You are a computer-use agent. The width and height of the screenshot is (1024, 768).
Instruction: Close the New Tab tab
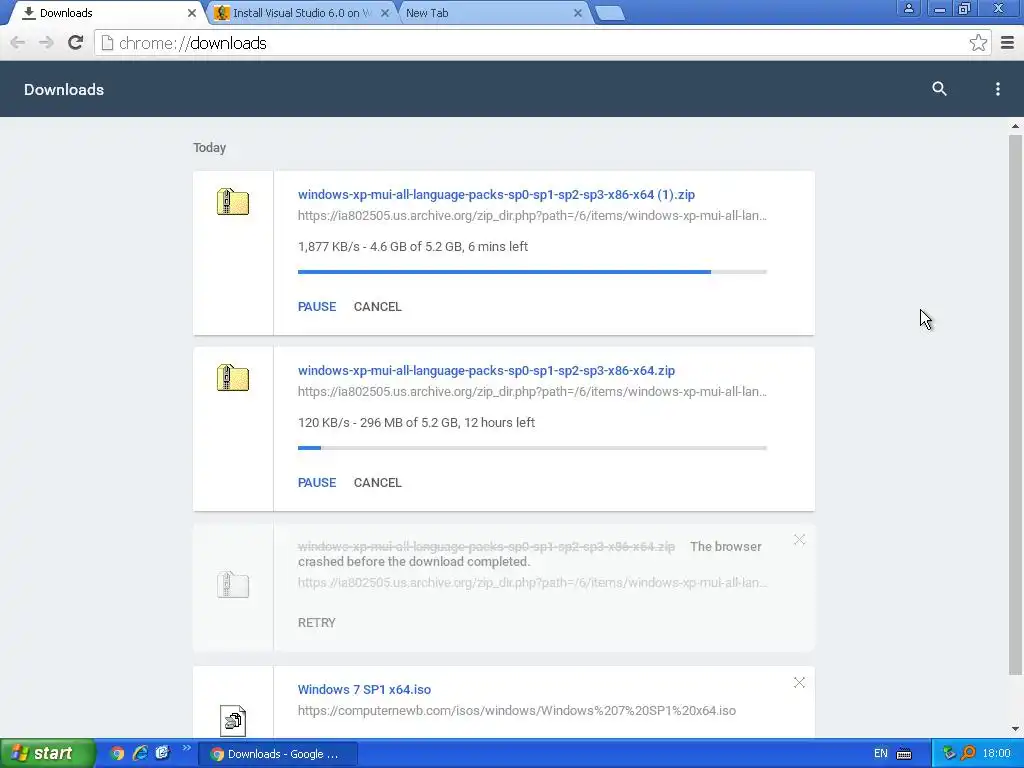(577, 13)
